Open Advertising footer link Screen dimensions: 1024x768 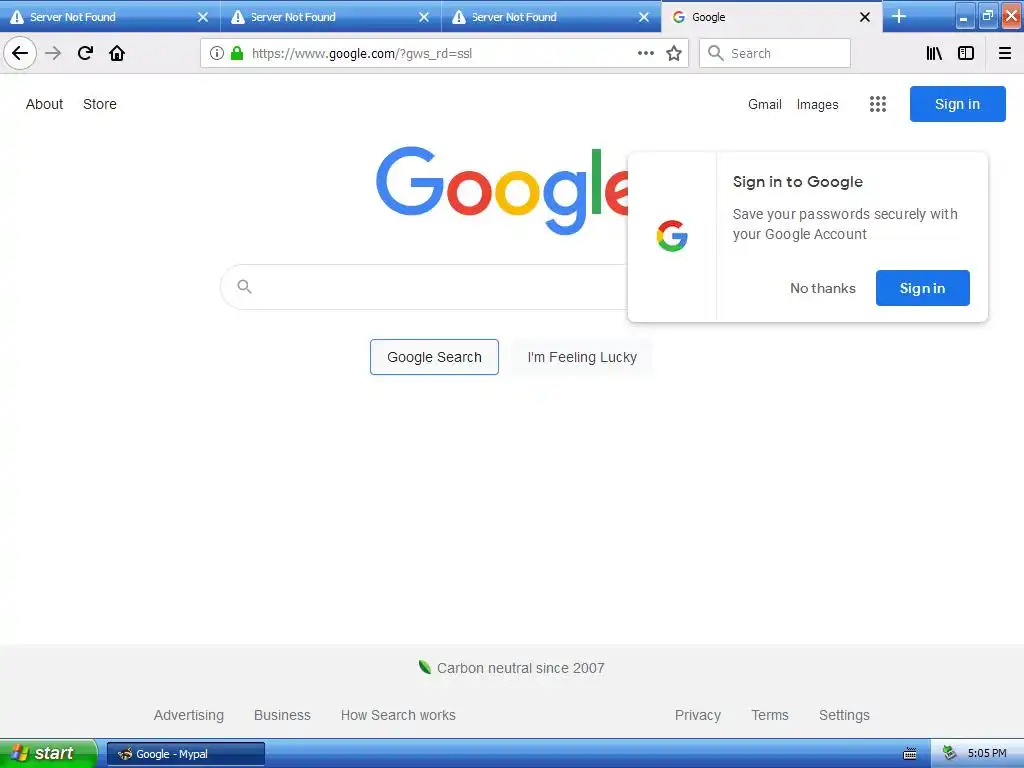[x=189, y=715]
